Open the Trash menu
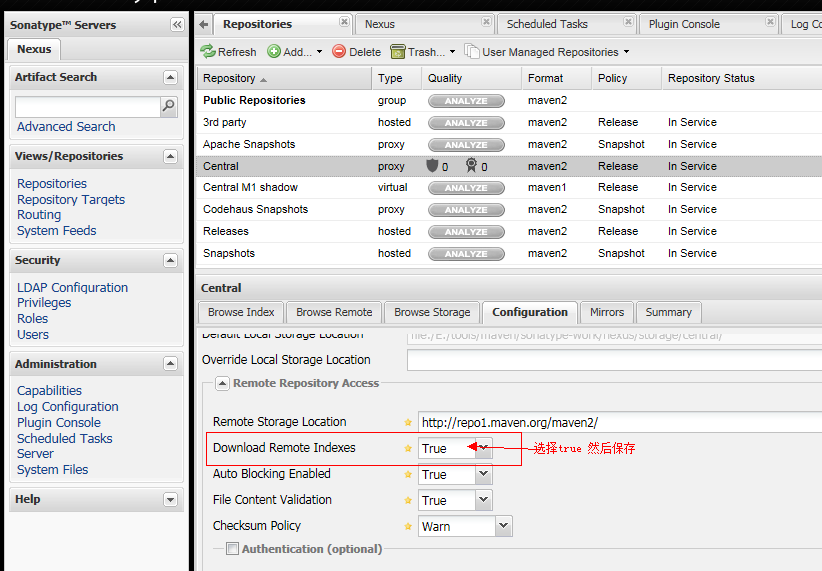 click(423, 52)
